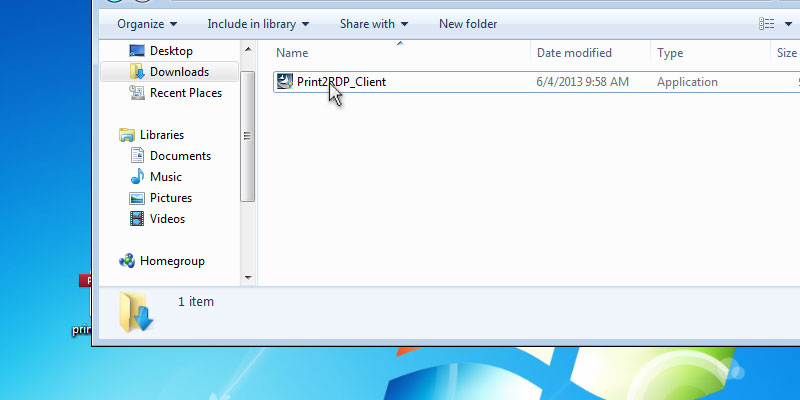800x400 pixels.
Task: Create a New folder from the toolbar
Action: point(468,23)
